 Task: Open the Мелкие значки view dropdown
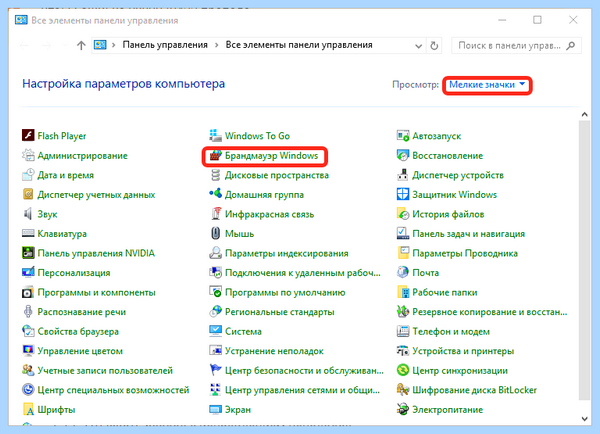pos(487,85)
